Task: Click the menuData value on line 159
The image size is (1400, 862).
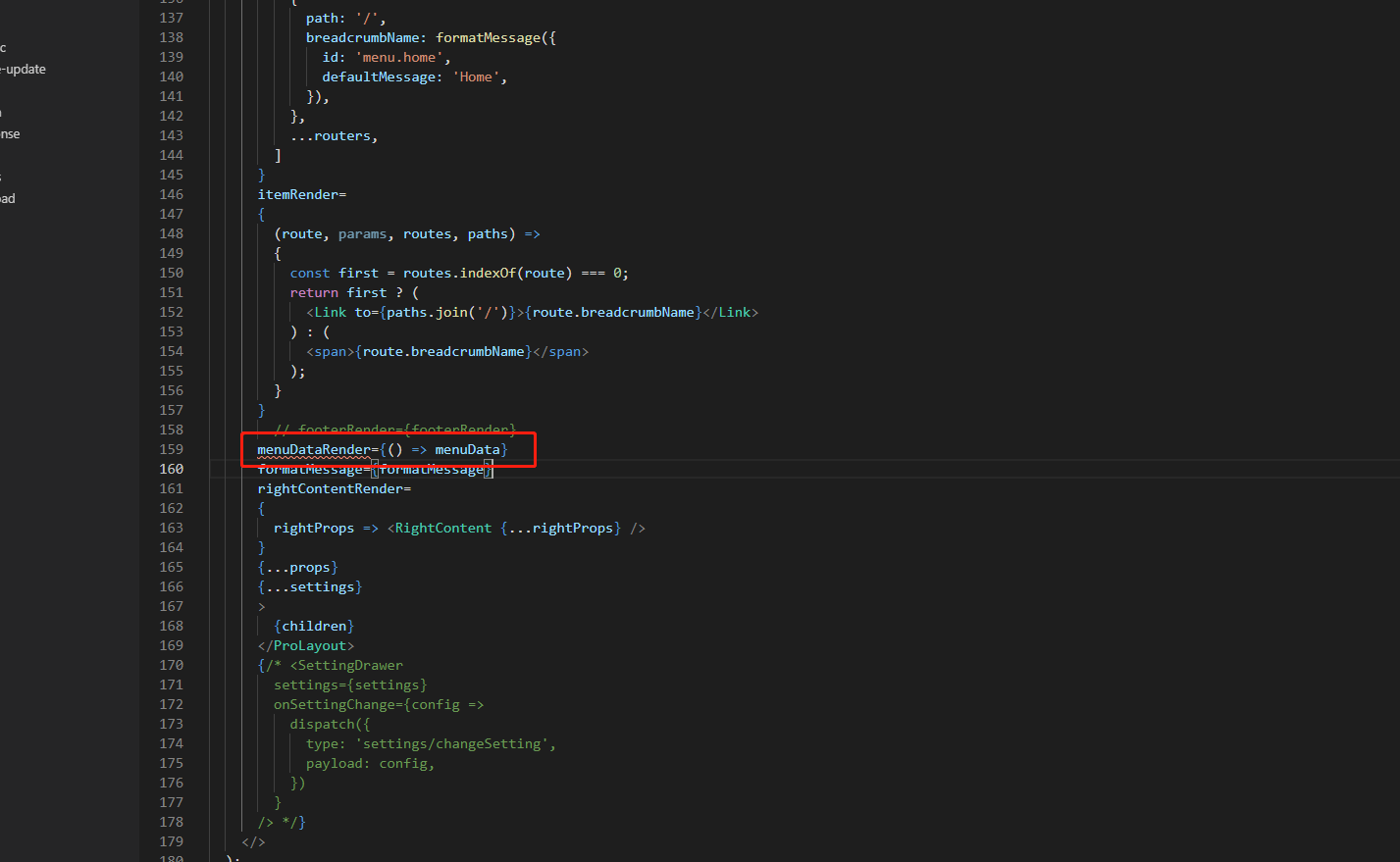Action: 467,449
